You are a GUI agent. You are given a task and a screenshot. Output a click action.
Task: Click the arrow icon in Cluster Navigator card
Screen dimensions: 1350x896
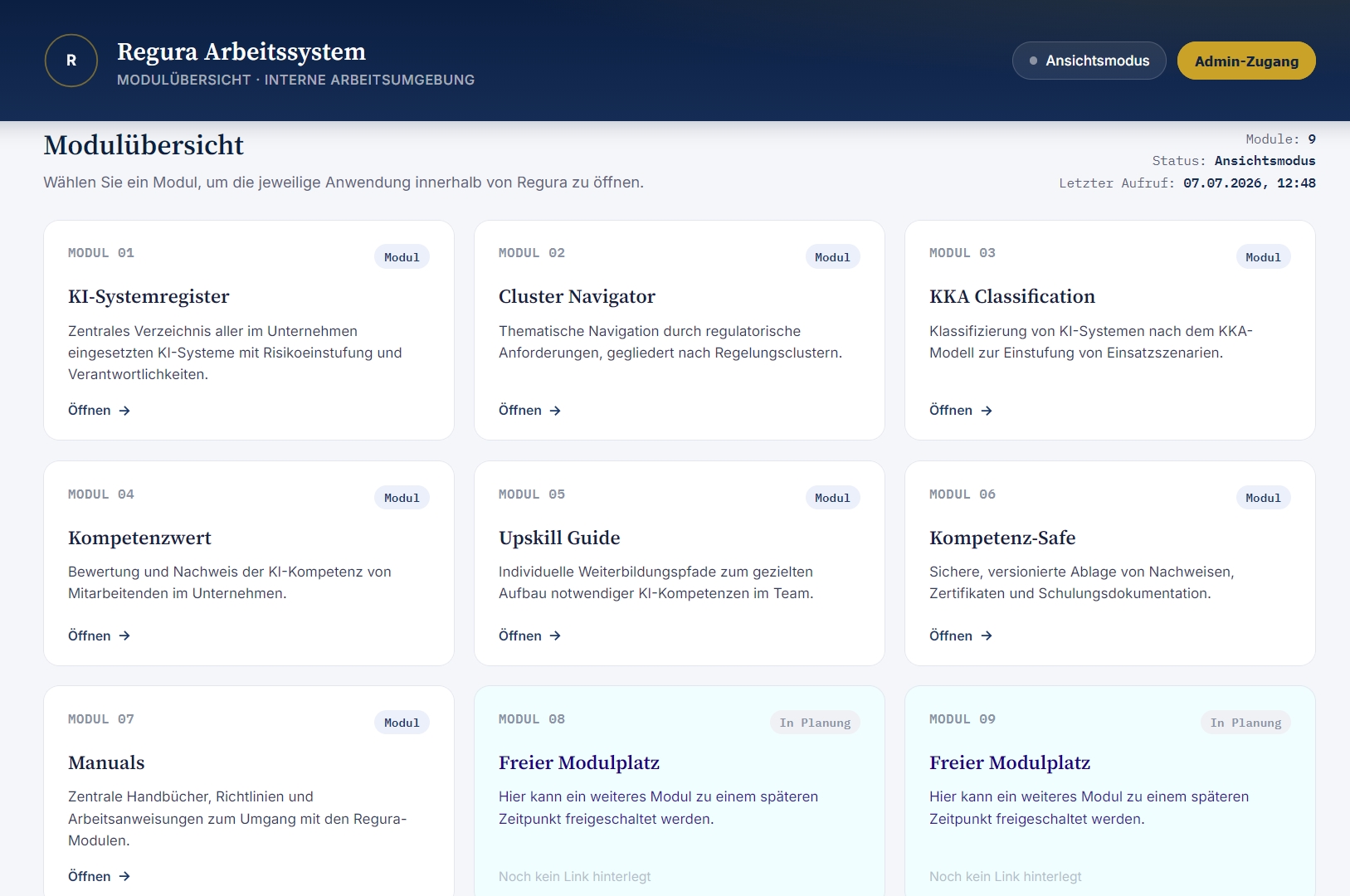click(555, 411)
